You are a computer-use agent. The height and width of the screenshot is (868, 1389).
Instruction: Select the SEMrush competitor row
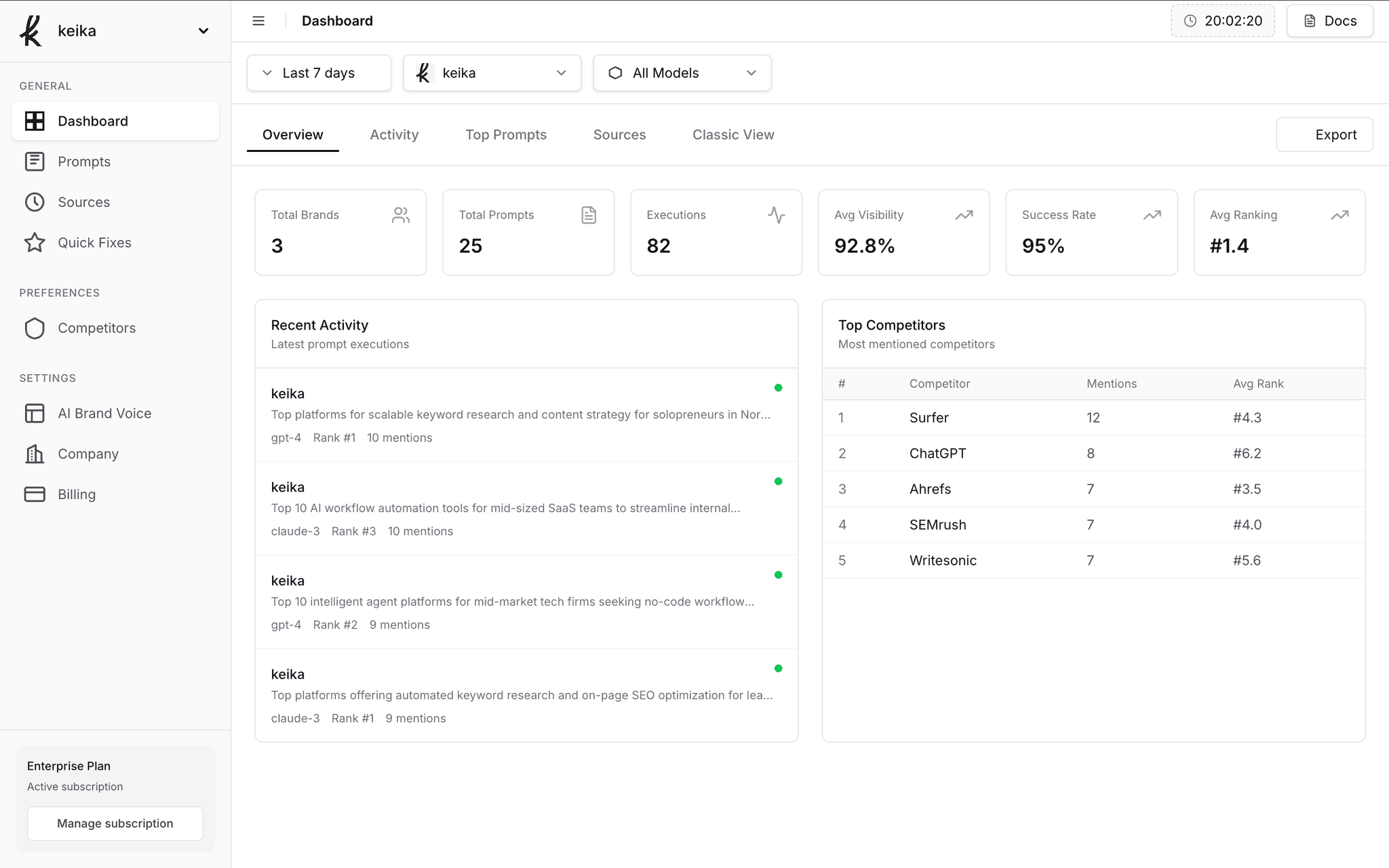point(1093,525)
